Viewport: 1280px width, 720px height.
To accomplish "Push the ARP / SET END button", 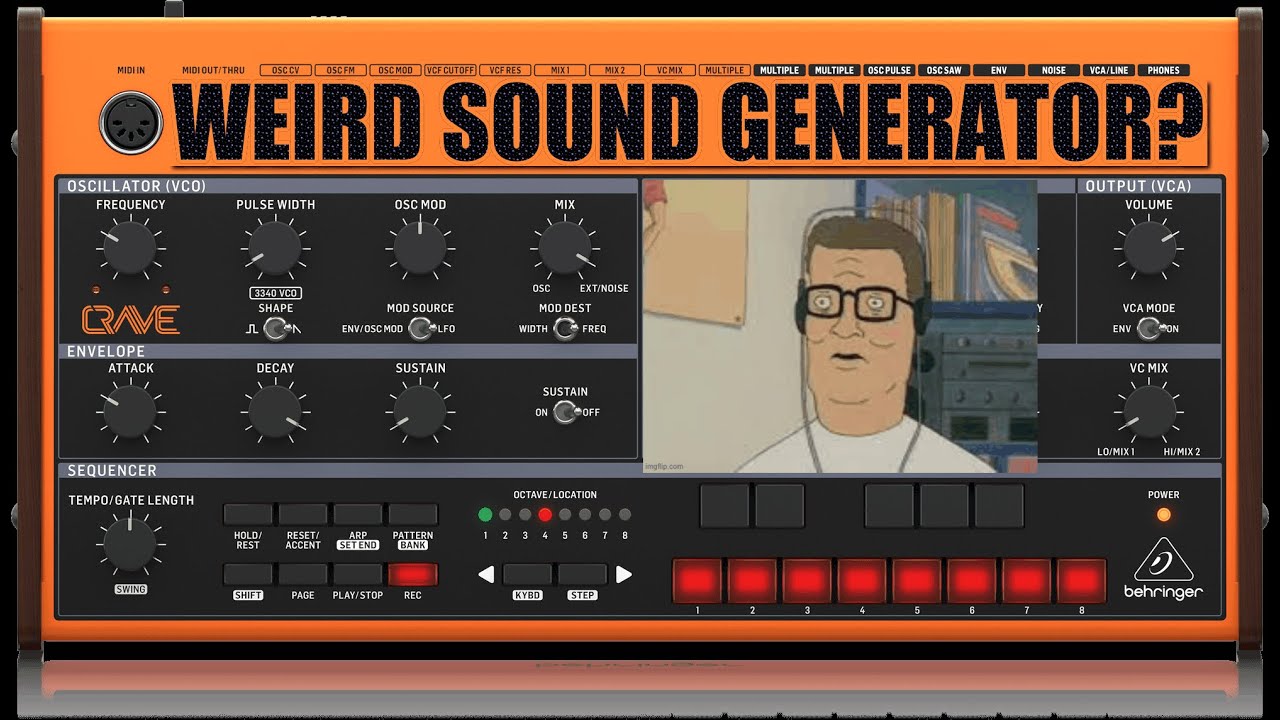I will point(358,515).
